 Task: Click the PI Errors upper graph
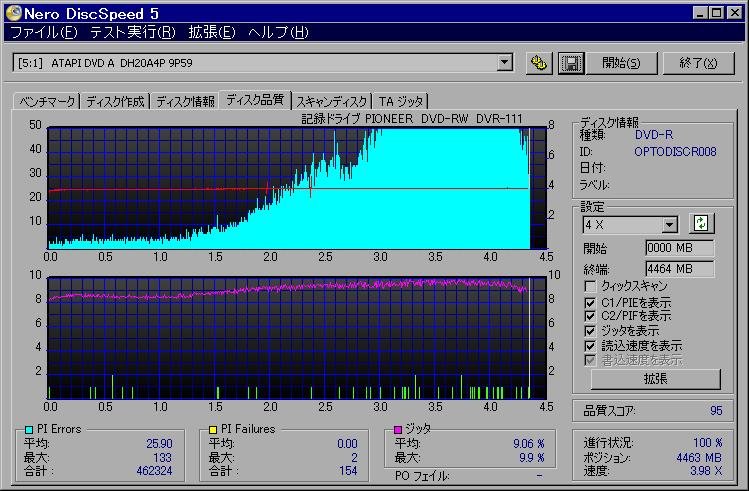pos(297,188)
